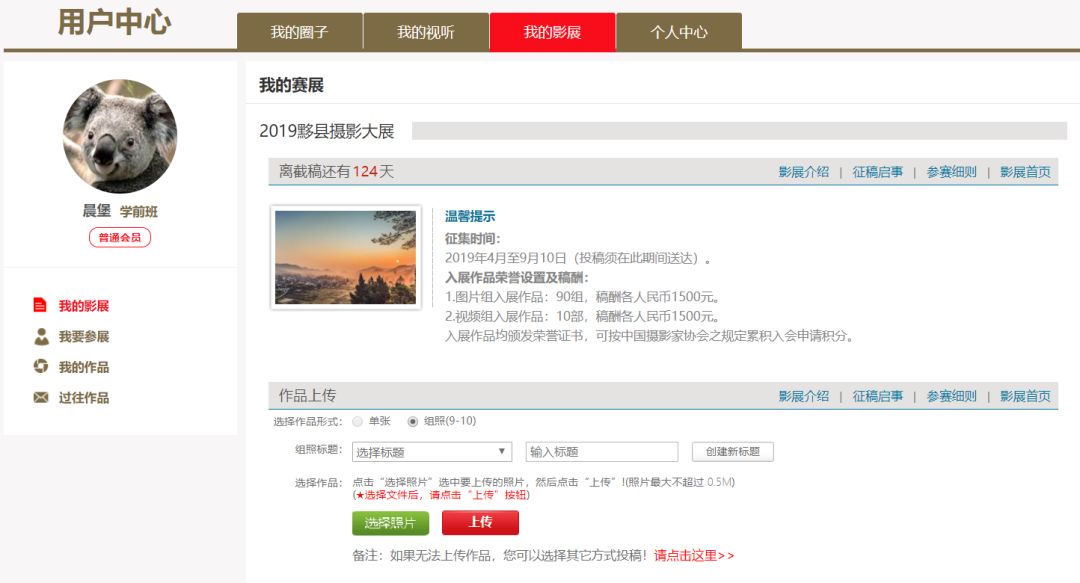
Task: Click the 学前班 level label
Action: tap(138, 212)
